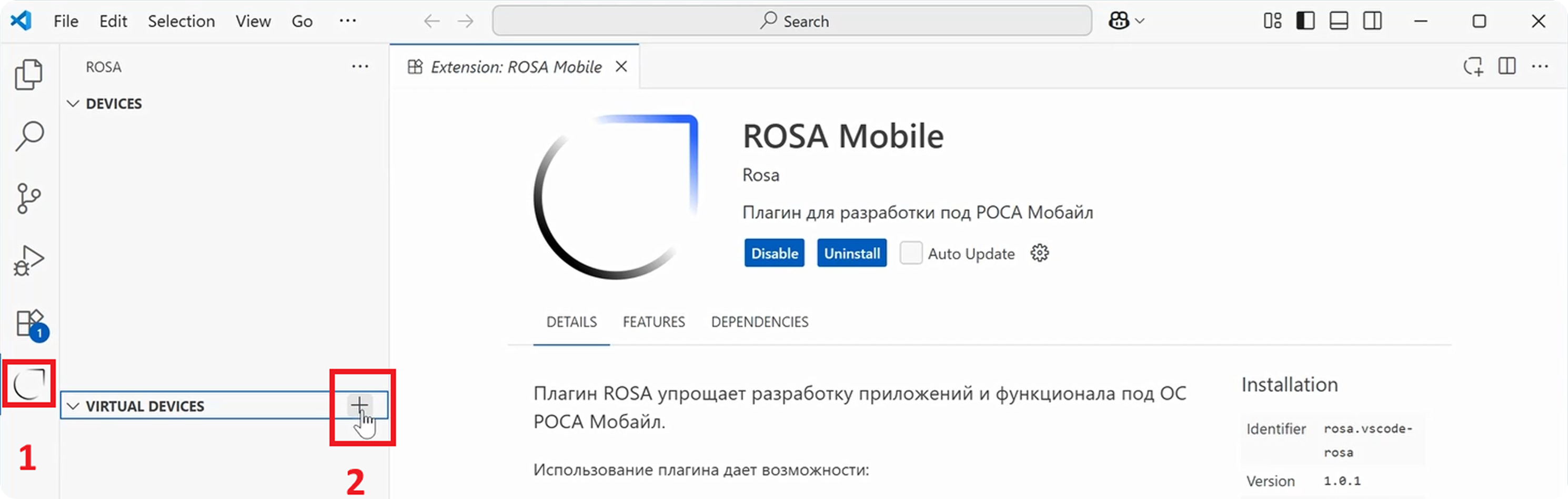The image size is (1568, 499).
Task: Open the Copilot chat icon
Action: [x=1119, y=21]
